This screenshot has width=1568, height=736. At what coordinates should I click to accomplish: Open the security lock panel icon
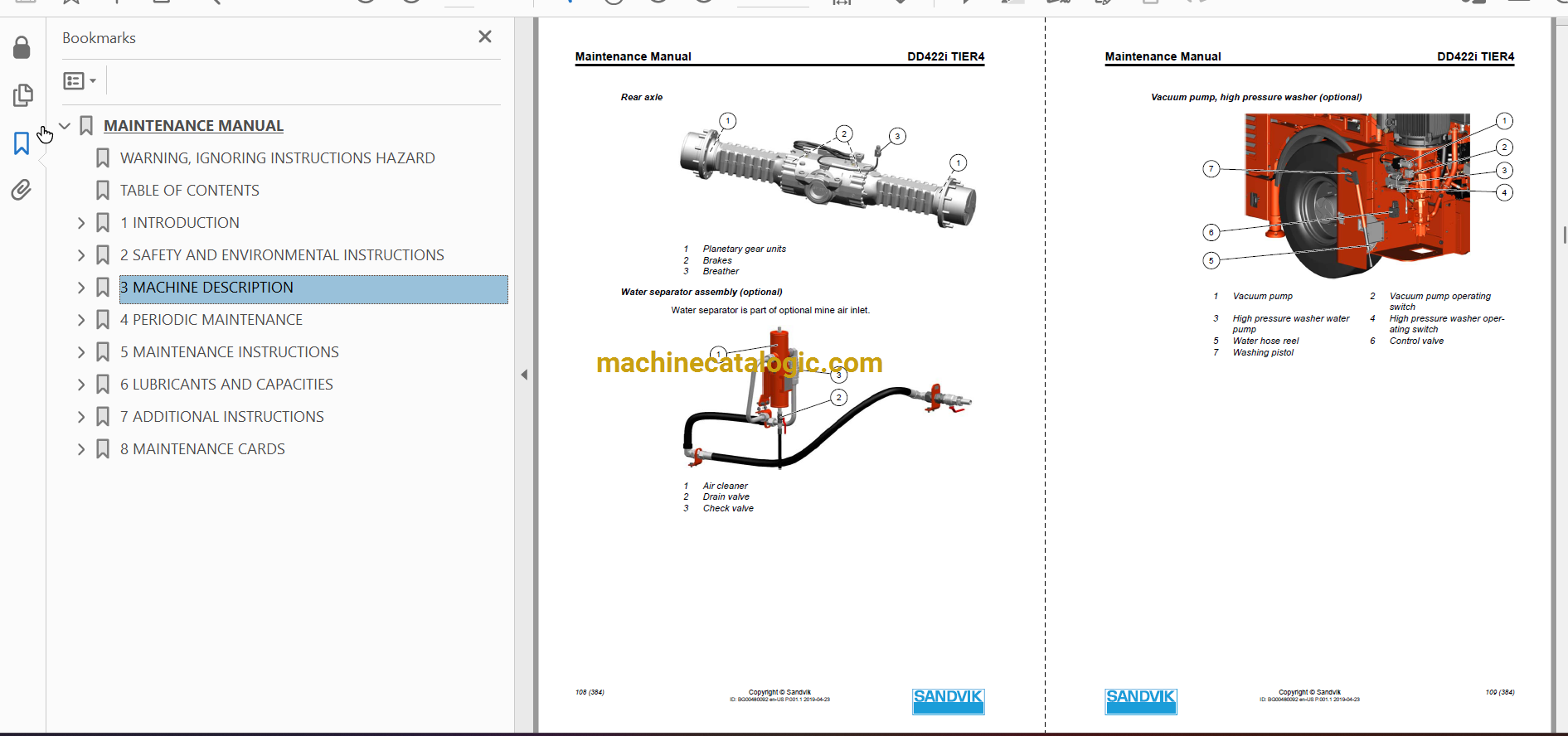click(x=22, y=48)
